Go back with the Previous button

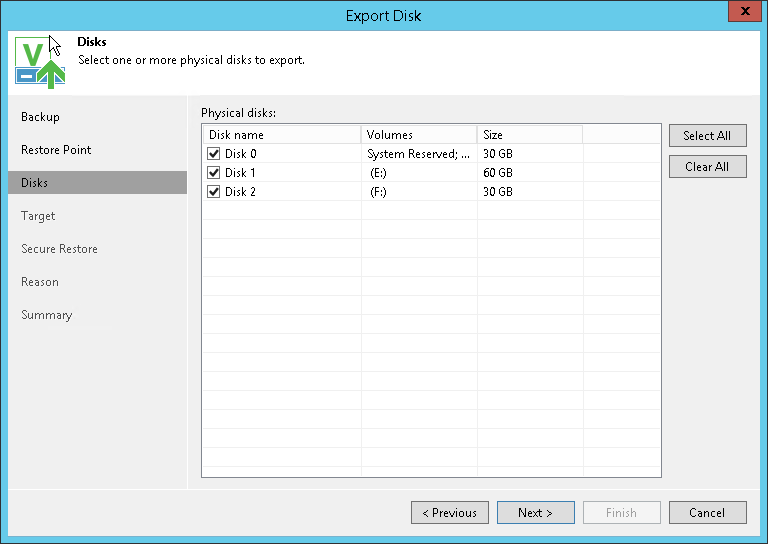click(450, 513)
